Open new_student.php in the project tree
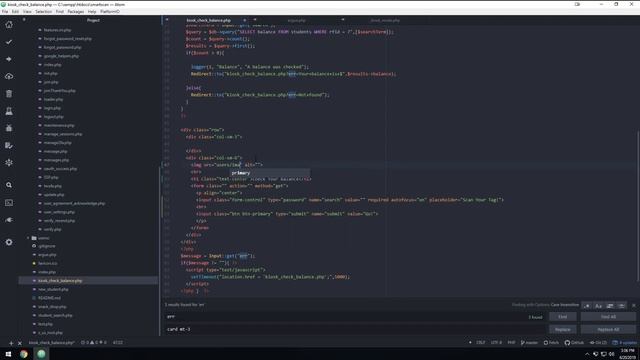The image size is (640, 360). coord(53,289)
